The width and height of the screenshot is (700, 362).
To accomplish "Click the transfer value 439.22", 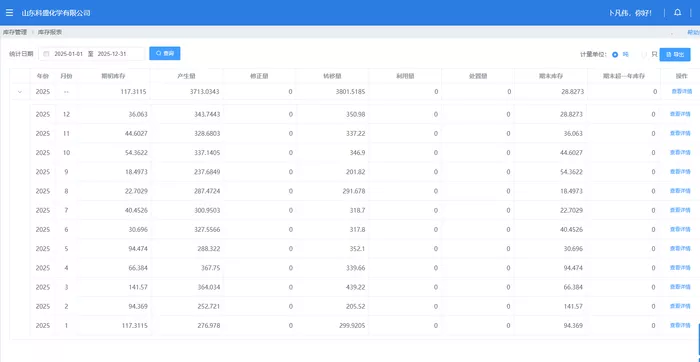I will pos(356,287).
